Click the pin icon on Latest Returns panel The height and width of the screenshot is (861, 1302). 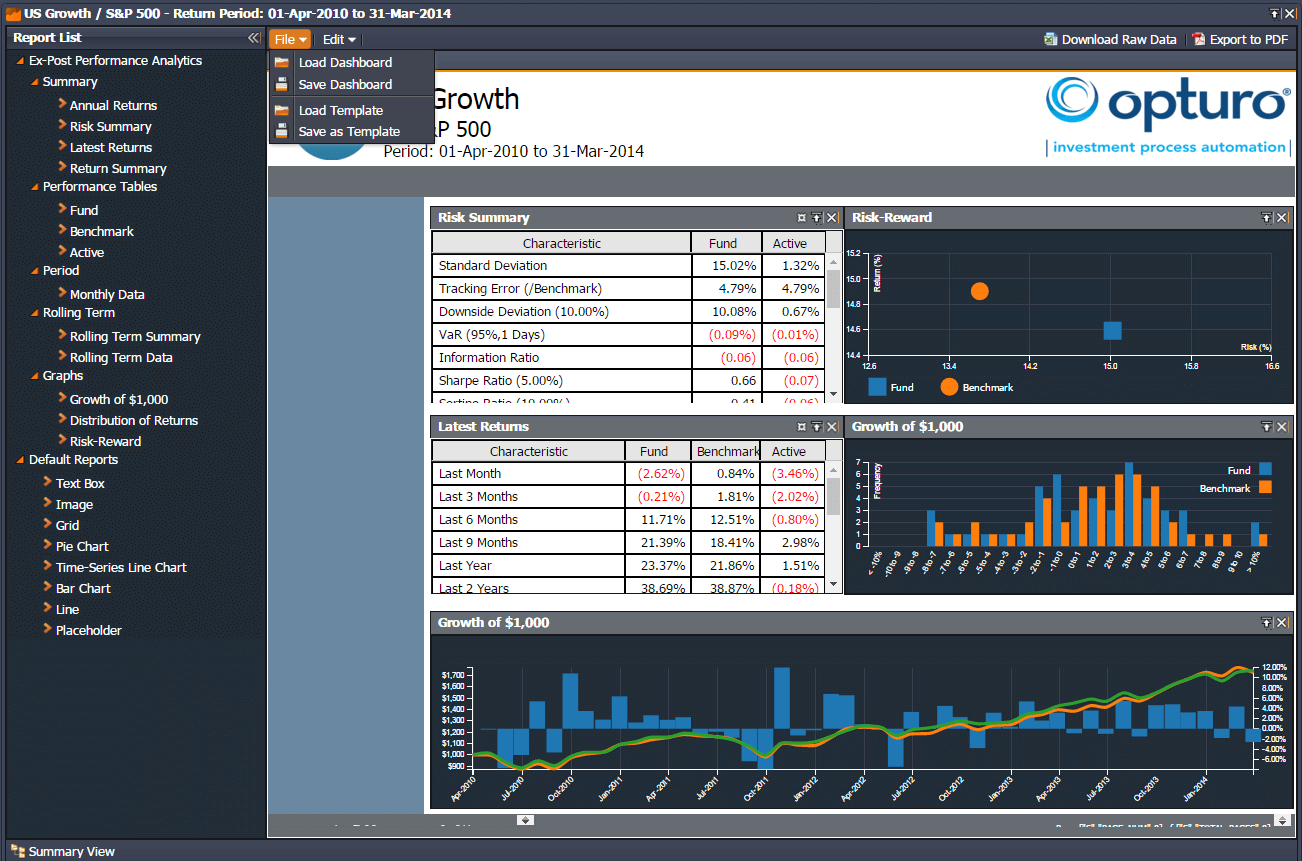[801, 427]
